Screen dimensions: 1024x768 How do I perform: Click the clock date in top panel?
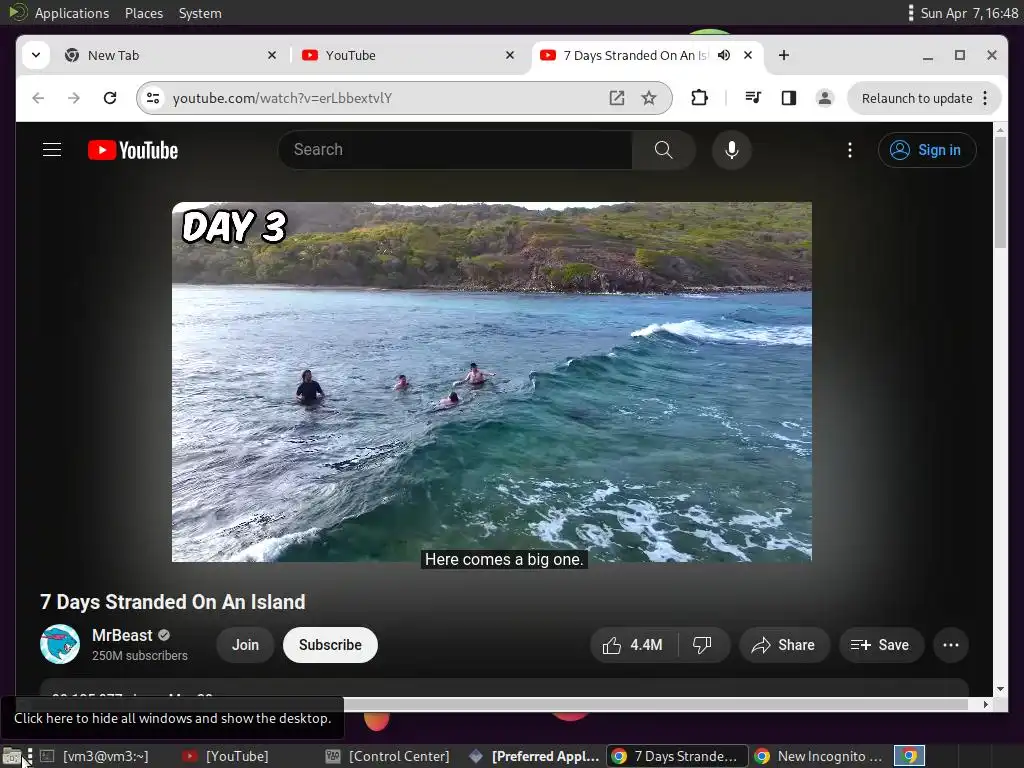[x=969, y=13]
